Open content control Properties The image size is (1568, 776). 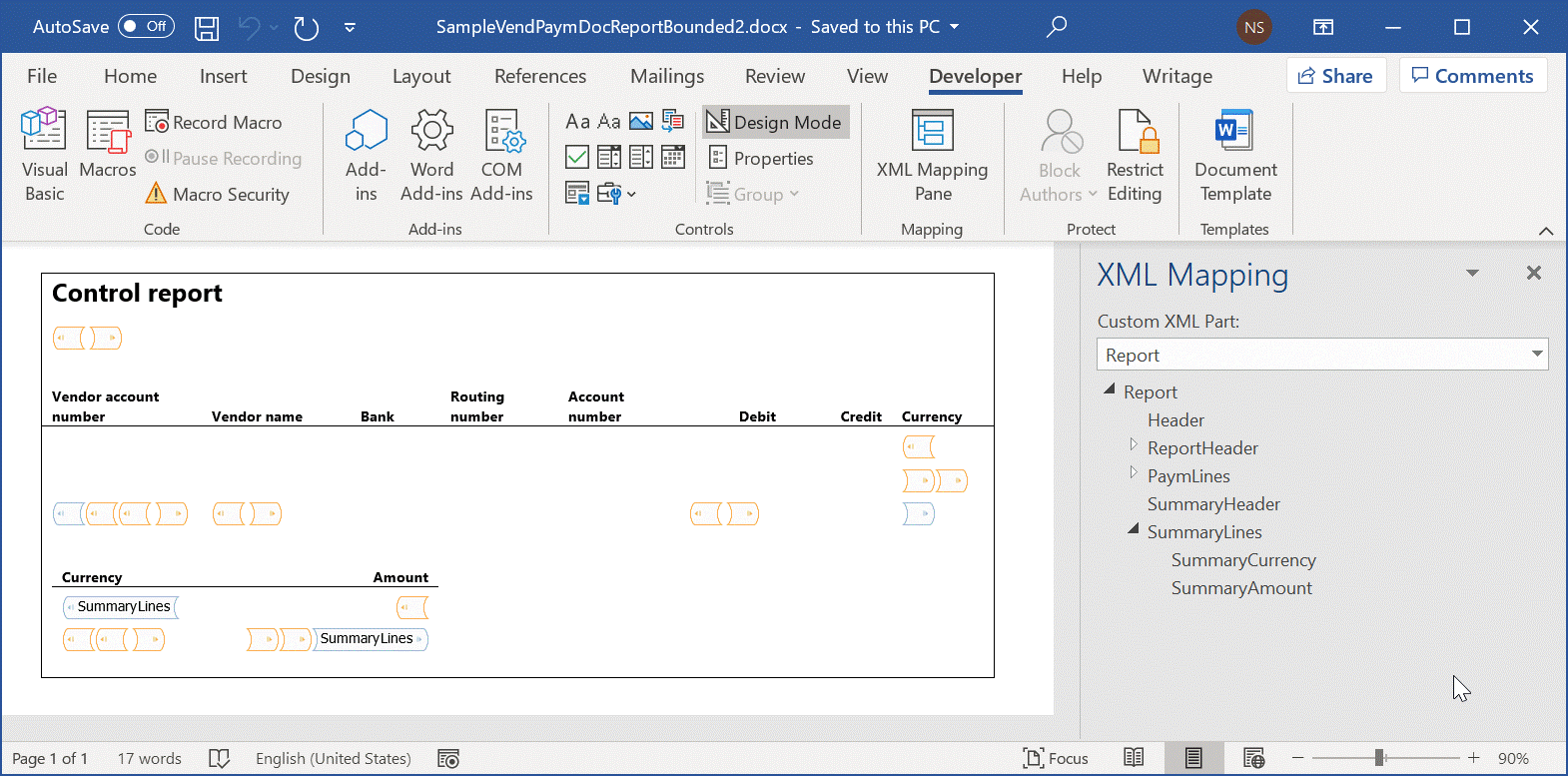pyautogui.click(x=761, y=158)
